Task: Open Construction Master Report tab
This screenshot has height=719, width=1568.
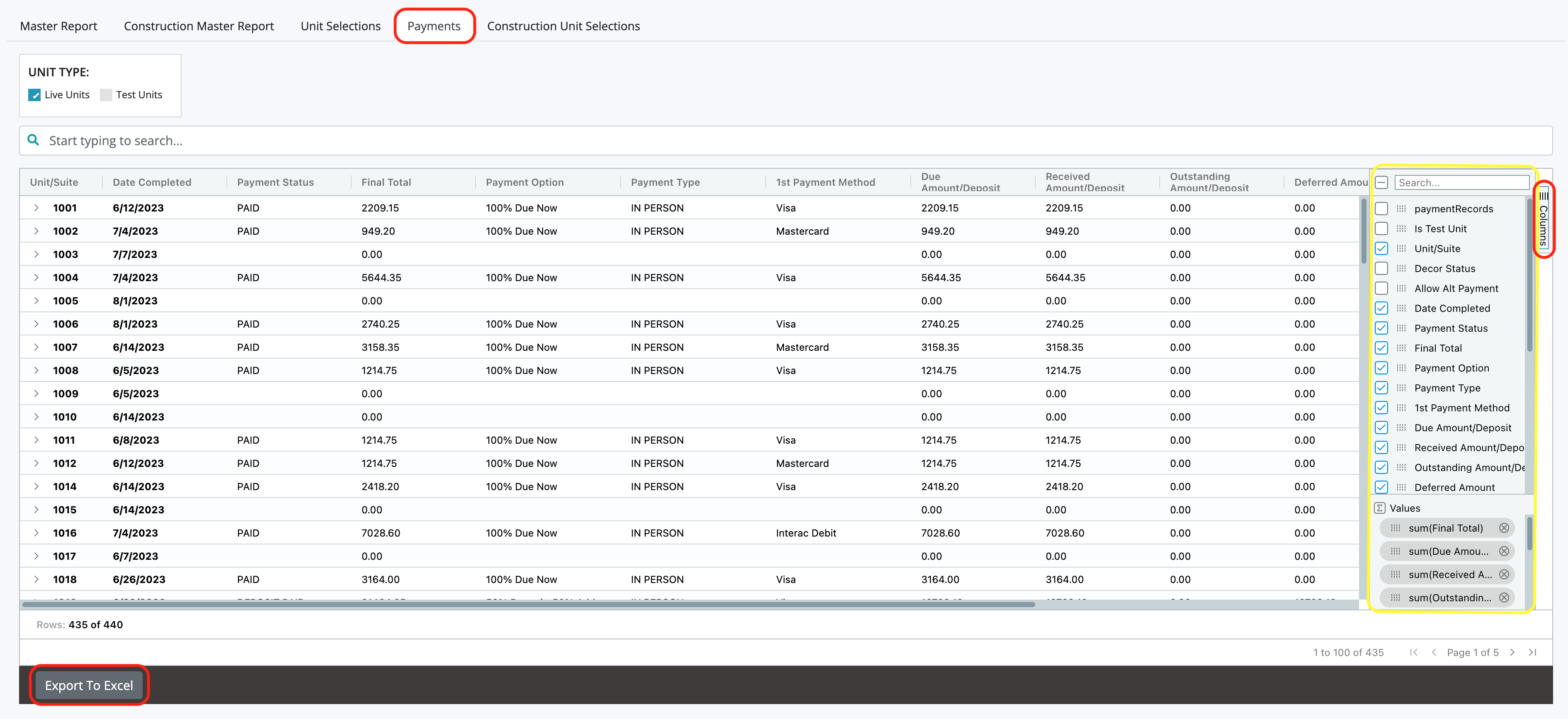Action: (x=199, y=26)
